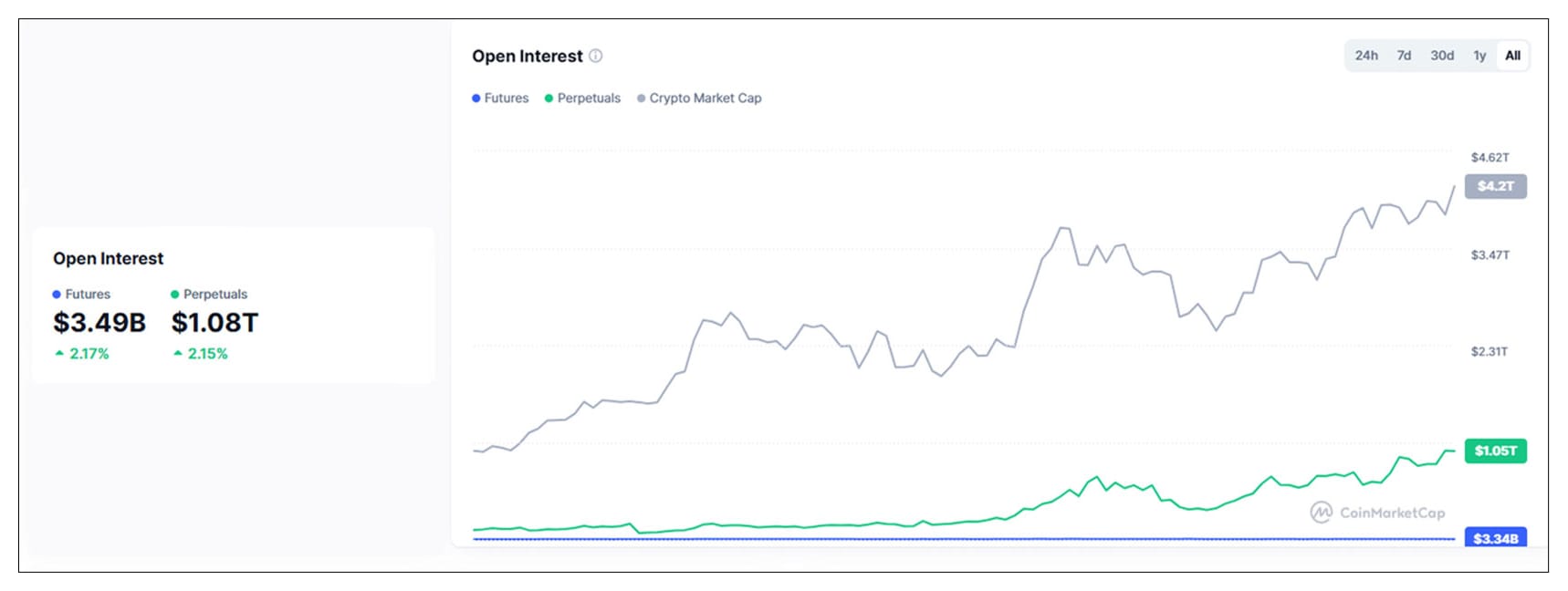Click the green $1.05T value tag

click(x=1495, y=451)
